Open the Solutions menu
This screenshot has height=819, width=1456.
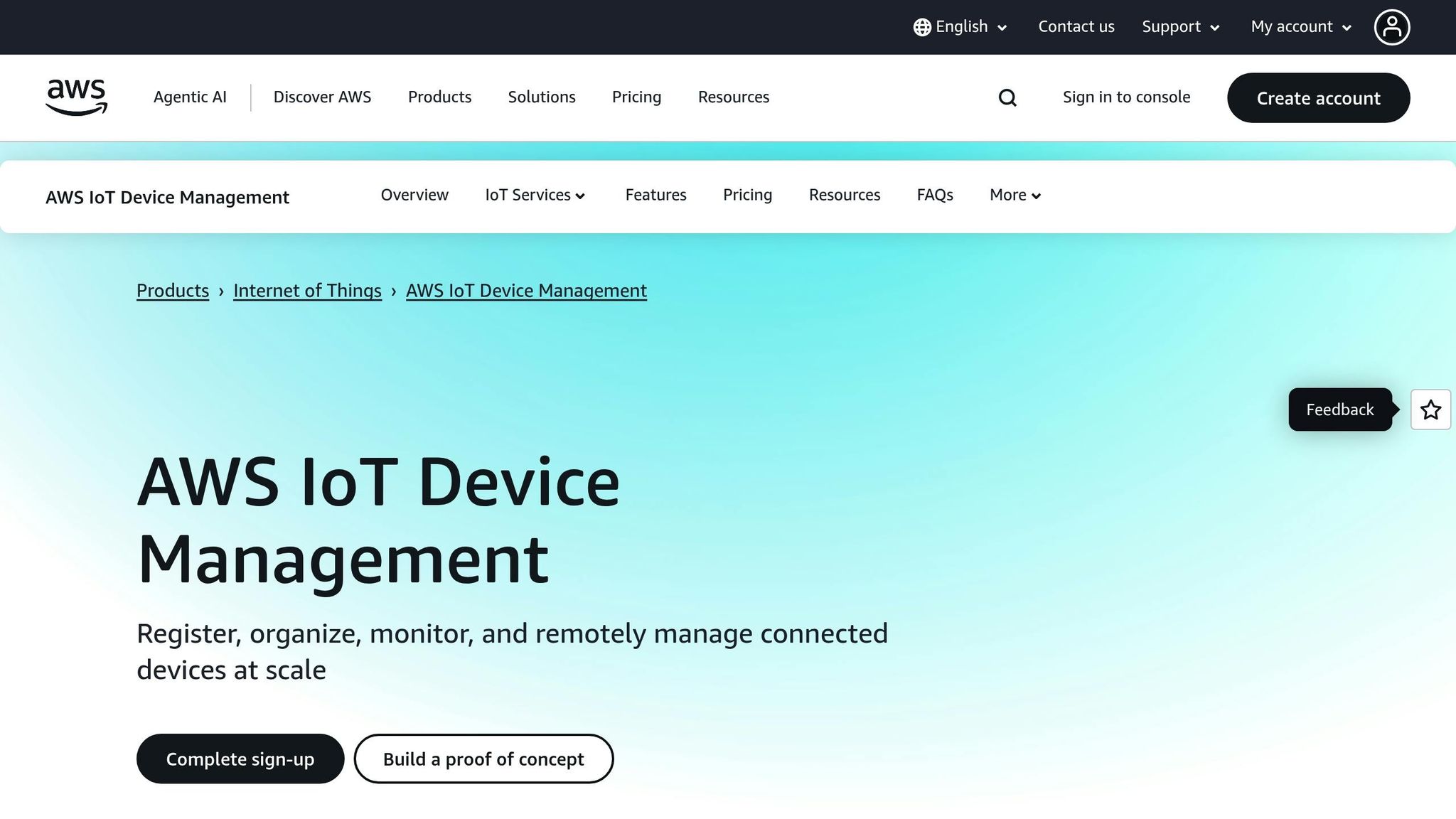click(x=542, y=97)
